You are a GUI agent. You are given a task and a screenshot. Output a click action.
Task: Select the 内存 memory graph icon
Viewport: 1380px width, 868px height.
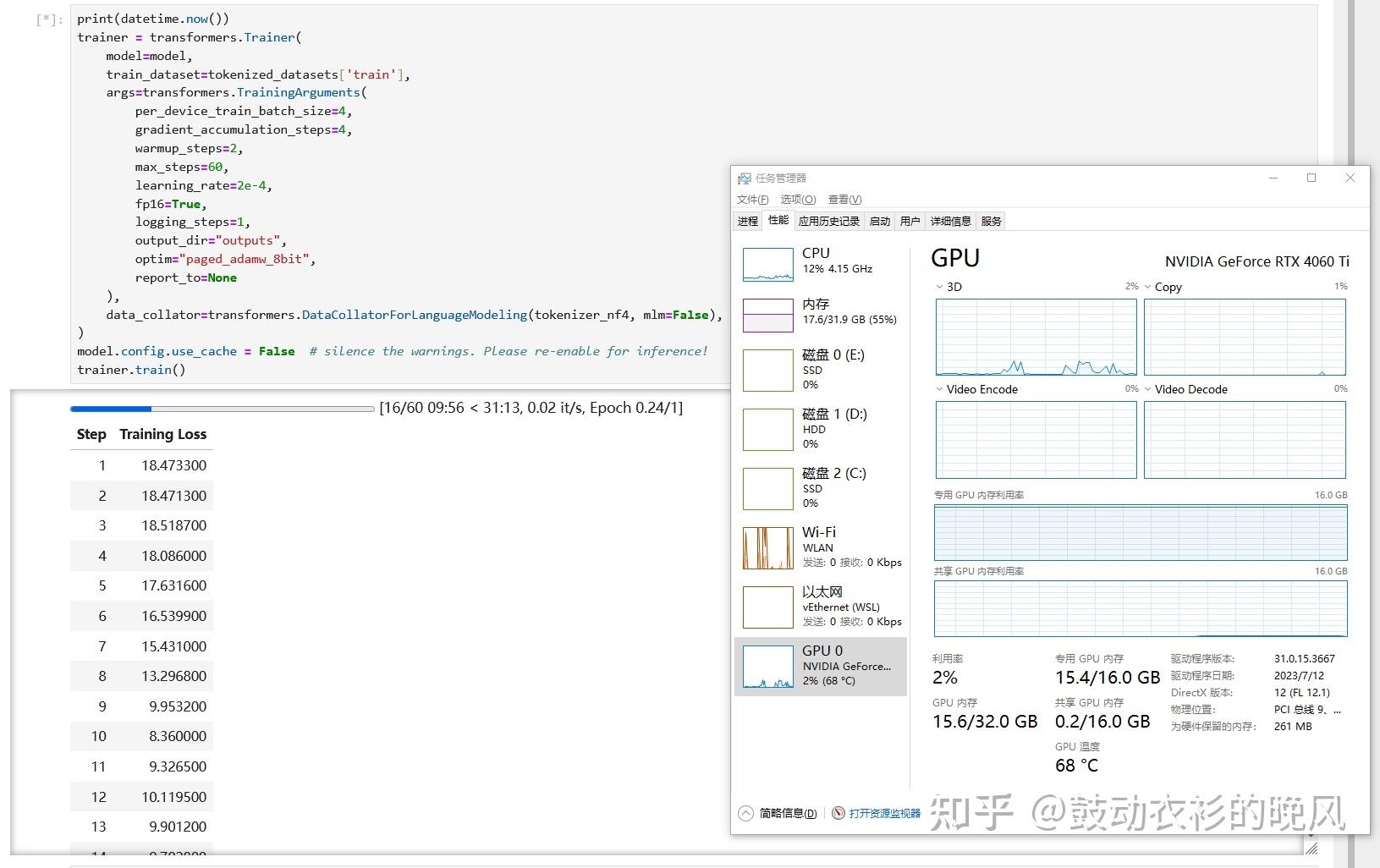pos(767,314)
